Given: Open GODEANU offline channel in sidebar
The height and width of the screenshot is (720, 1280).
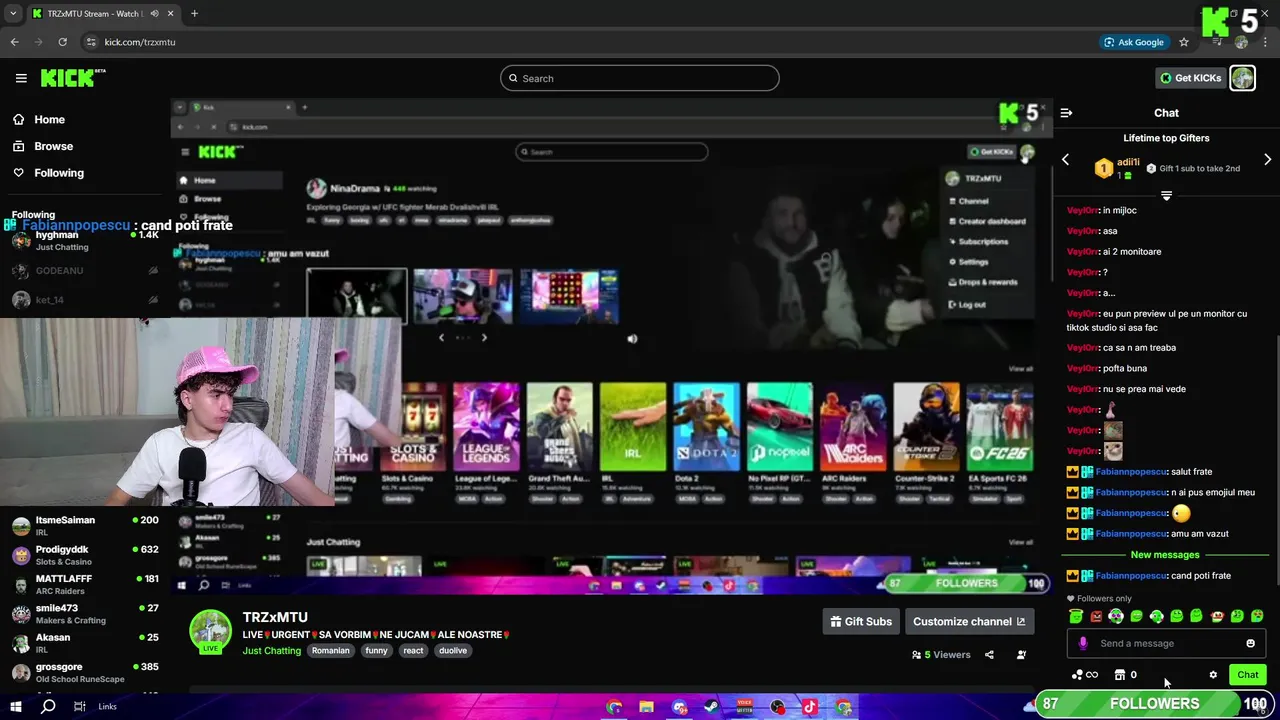Looking at the screenshot, I should pos(86,271).
